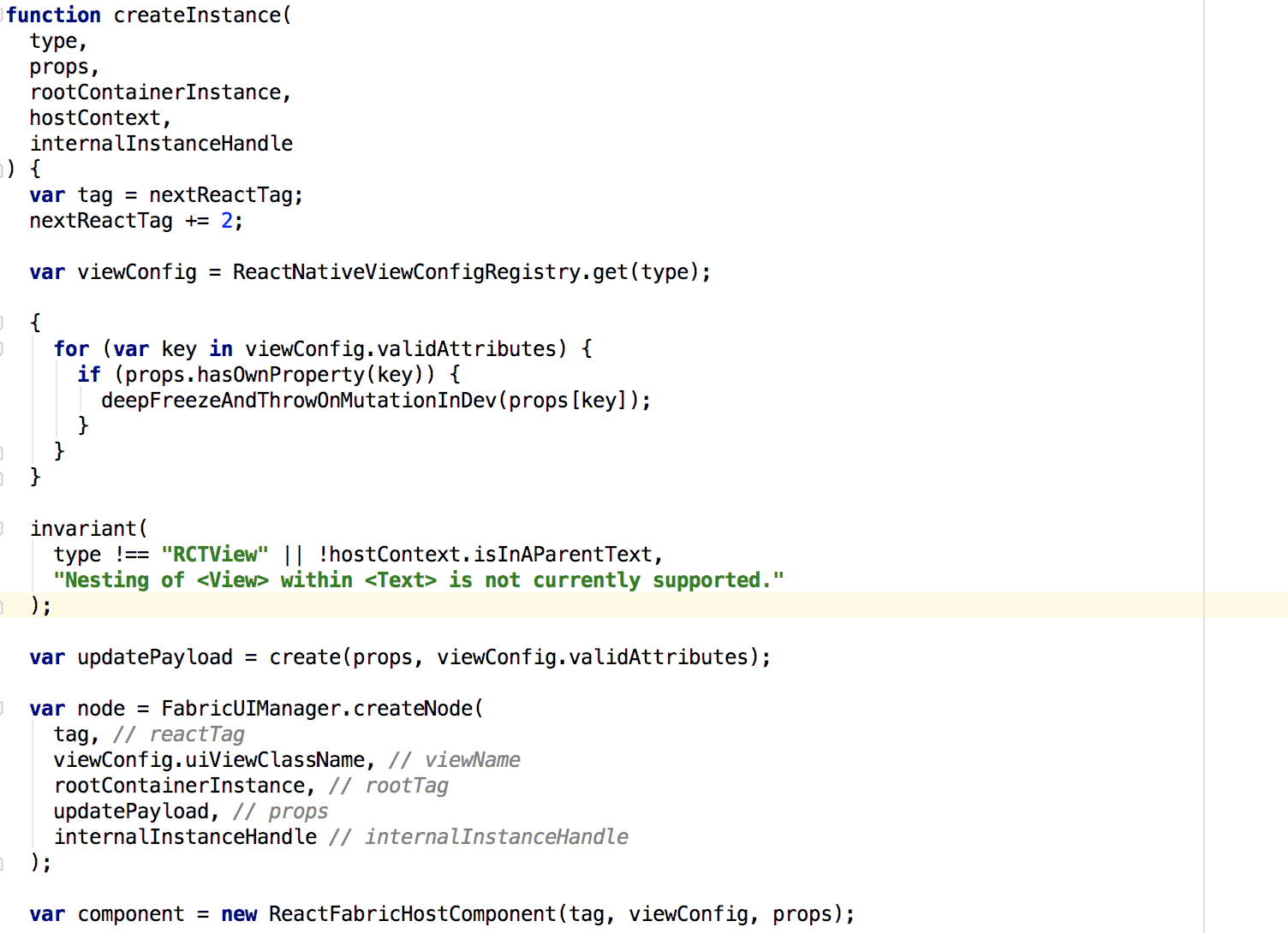Click 'internalInstanceHandle' in the function signature
1288x933 pixels.
[161, 144]
